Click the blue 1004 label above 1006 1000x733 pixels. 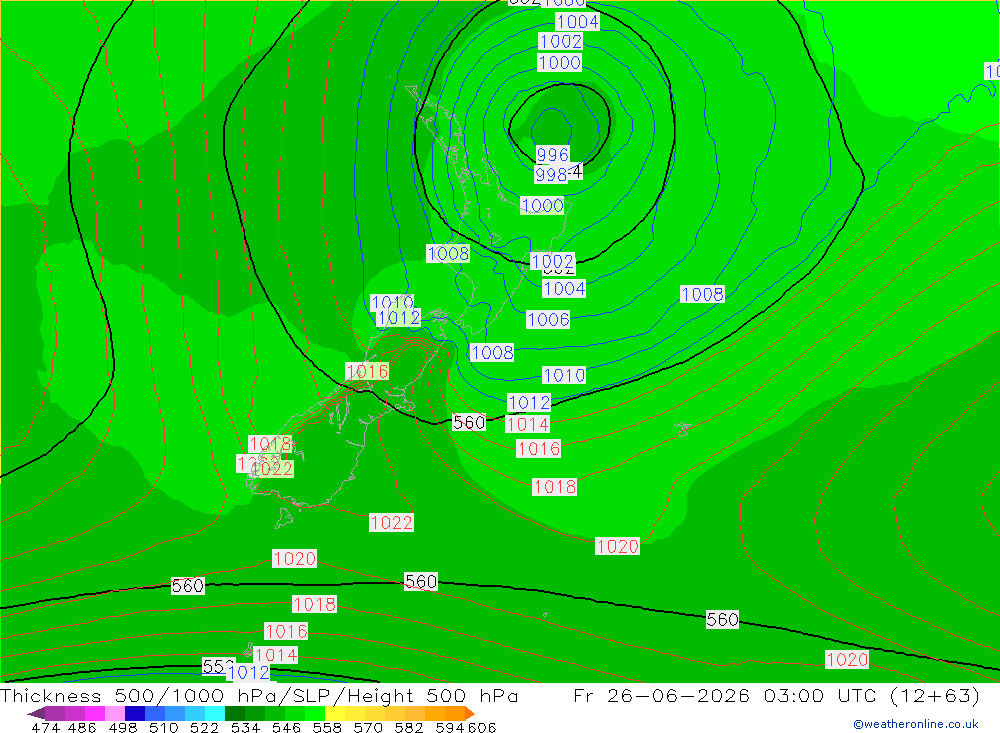pyautogui.click(x=564, y=288)
